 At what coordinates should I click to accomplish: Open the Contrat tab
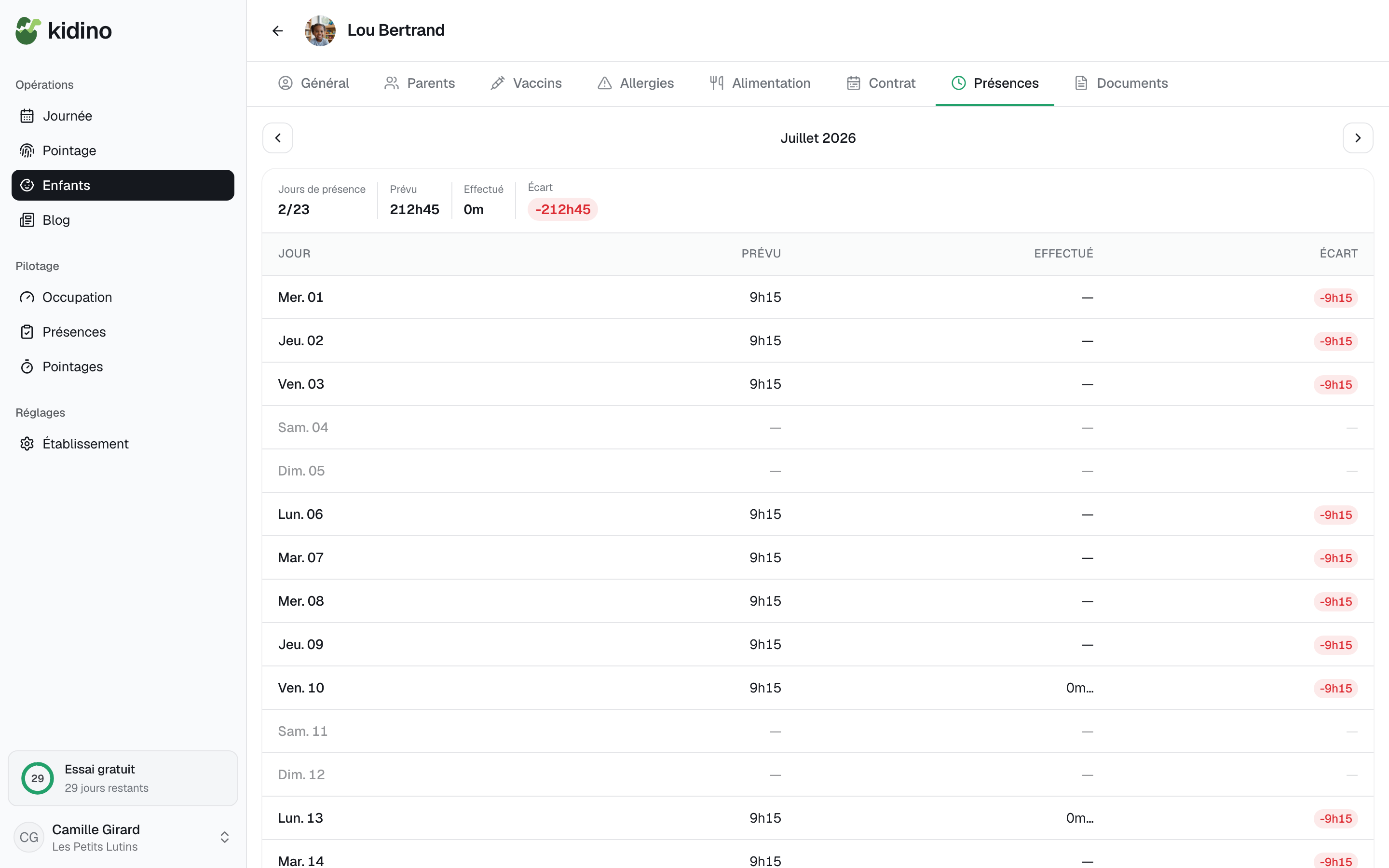881,83
